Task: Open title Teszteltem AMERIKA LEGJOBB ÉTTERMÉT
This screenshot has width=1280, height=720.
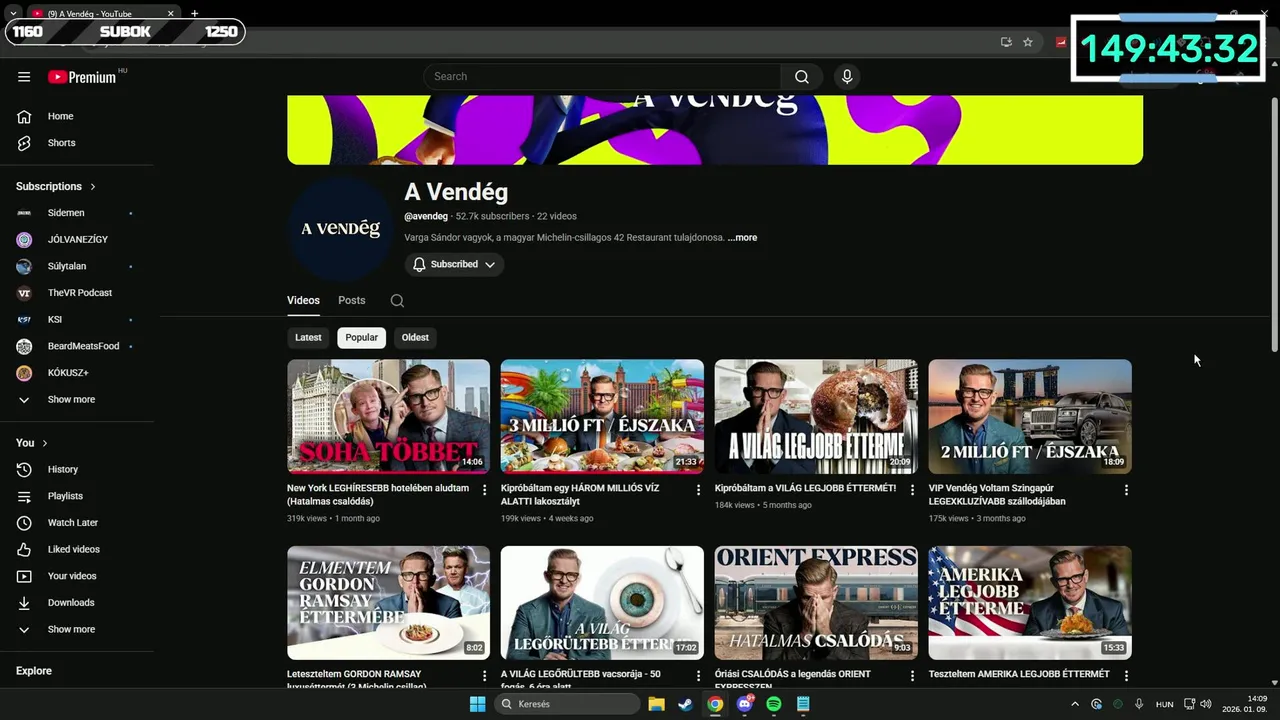Action: pos(1019,674)
